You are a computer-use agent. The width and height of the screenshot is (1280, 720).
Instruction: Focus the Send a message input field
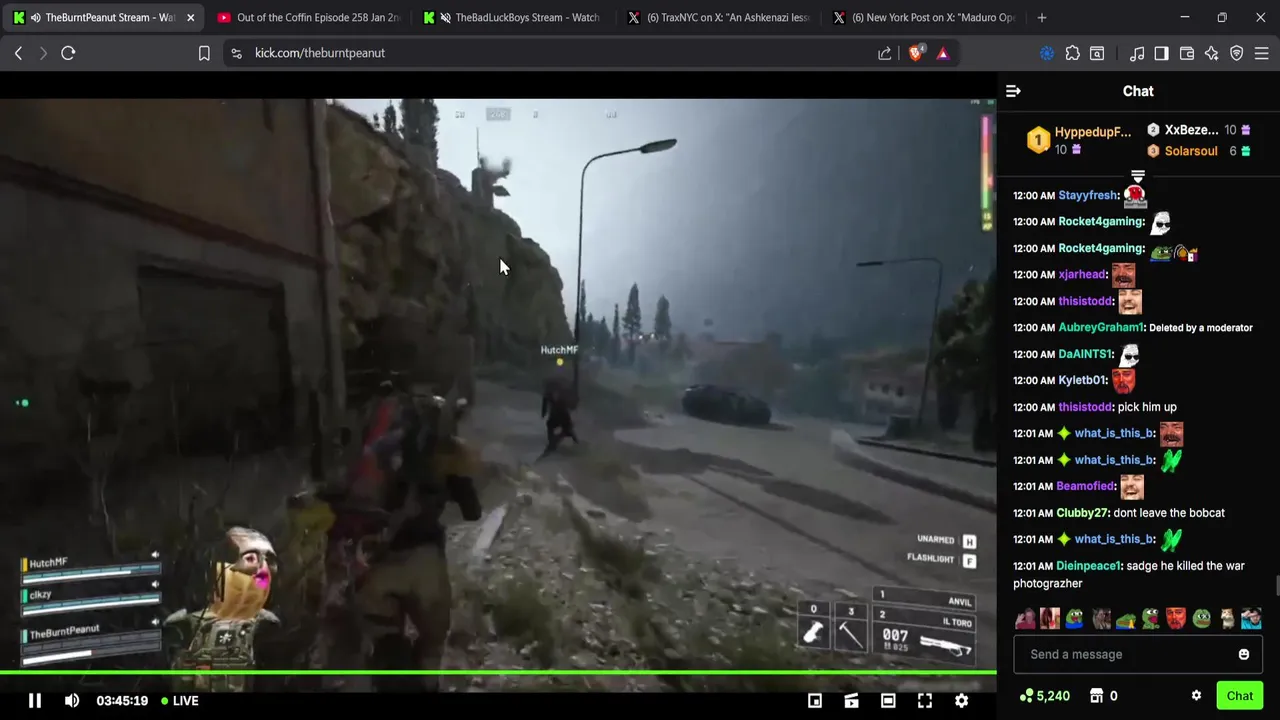[x=1138, y=654]
